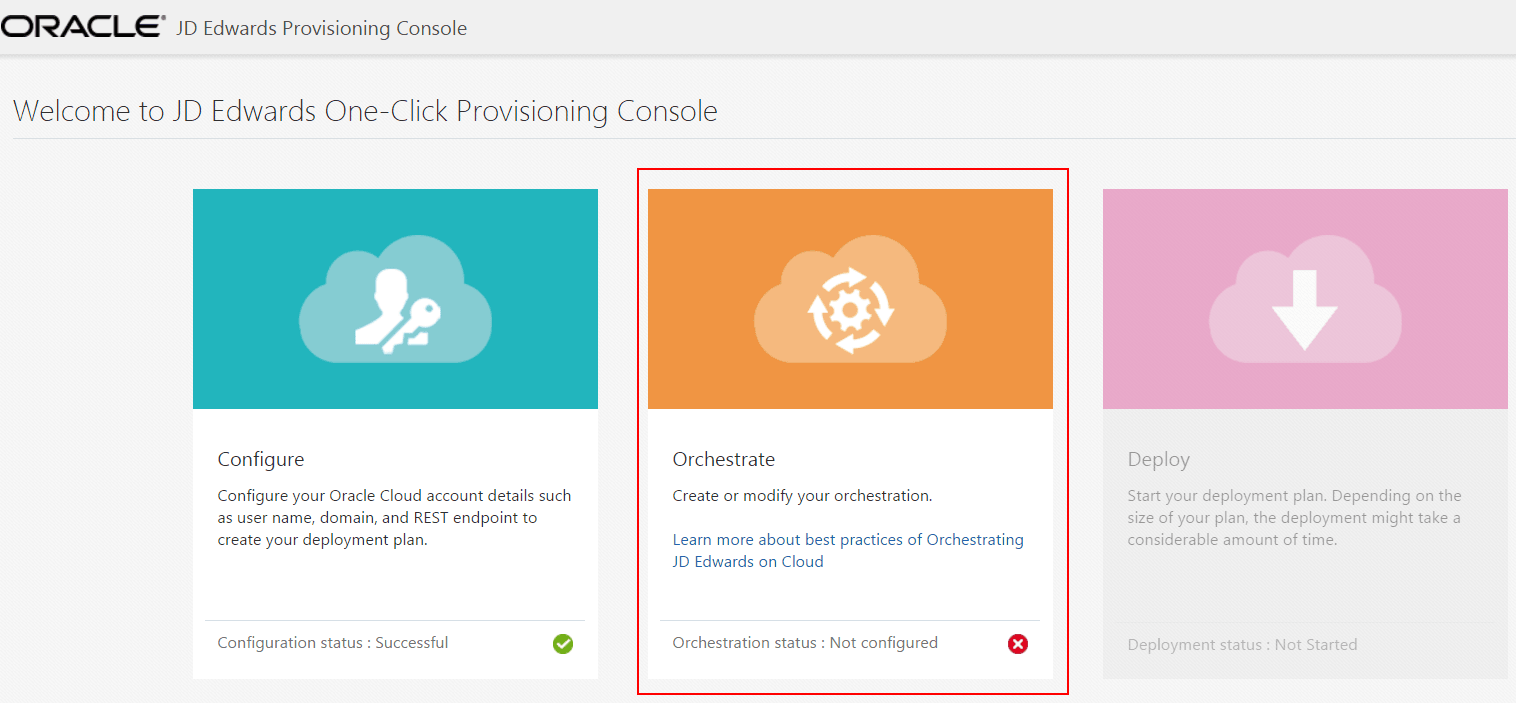Click the Deploy cloud download-arrow icon
The height and width of the screenshot is (703, 1516).
coord(1303,298)
